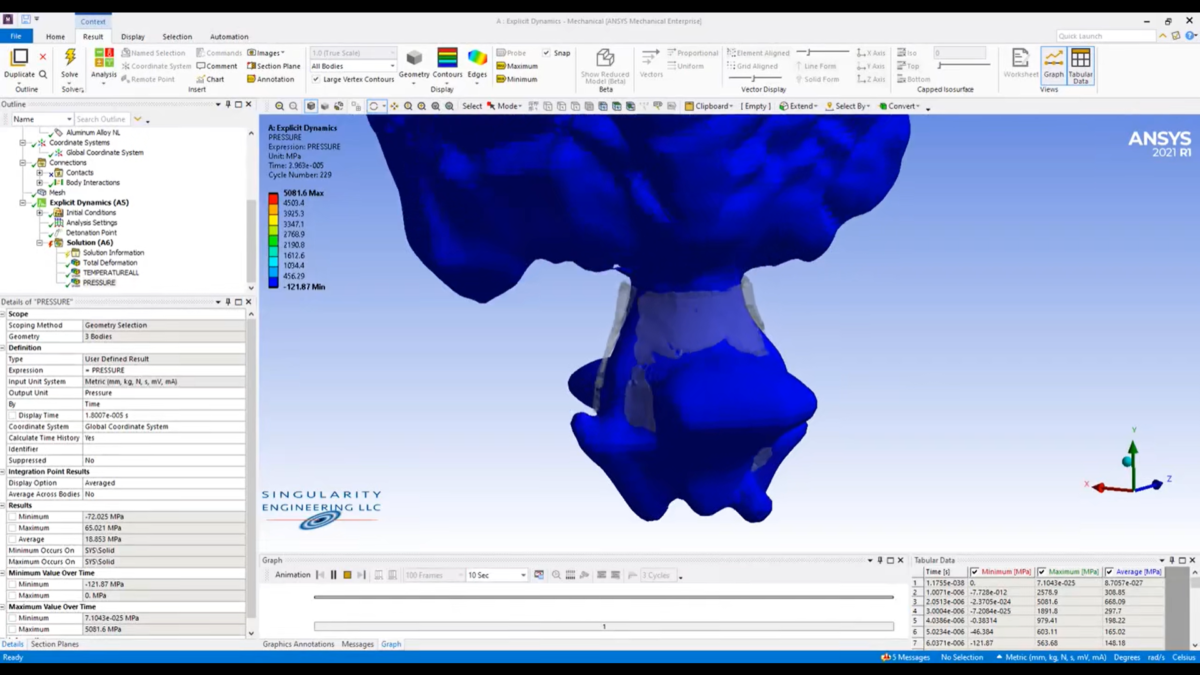This screenshot has height=675, width=1200.
Task: Switch to the Selection ribbon tab
Action: 177,36
